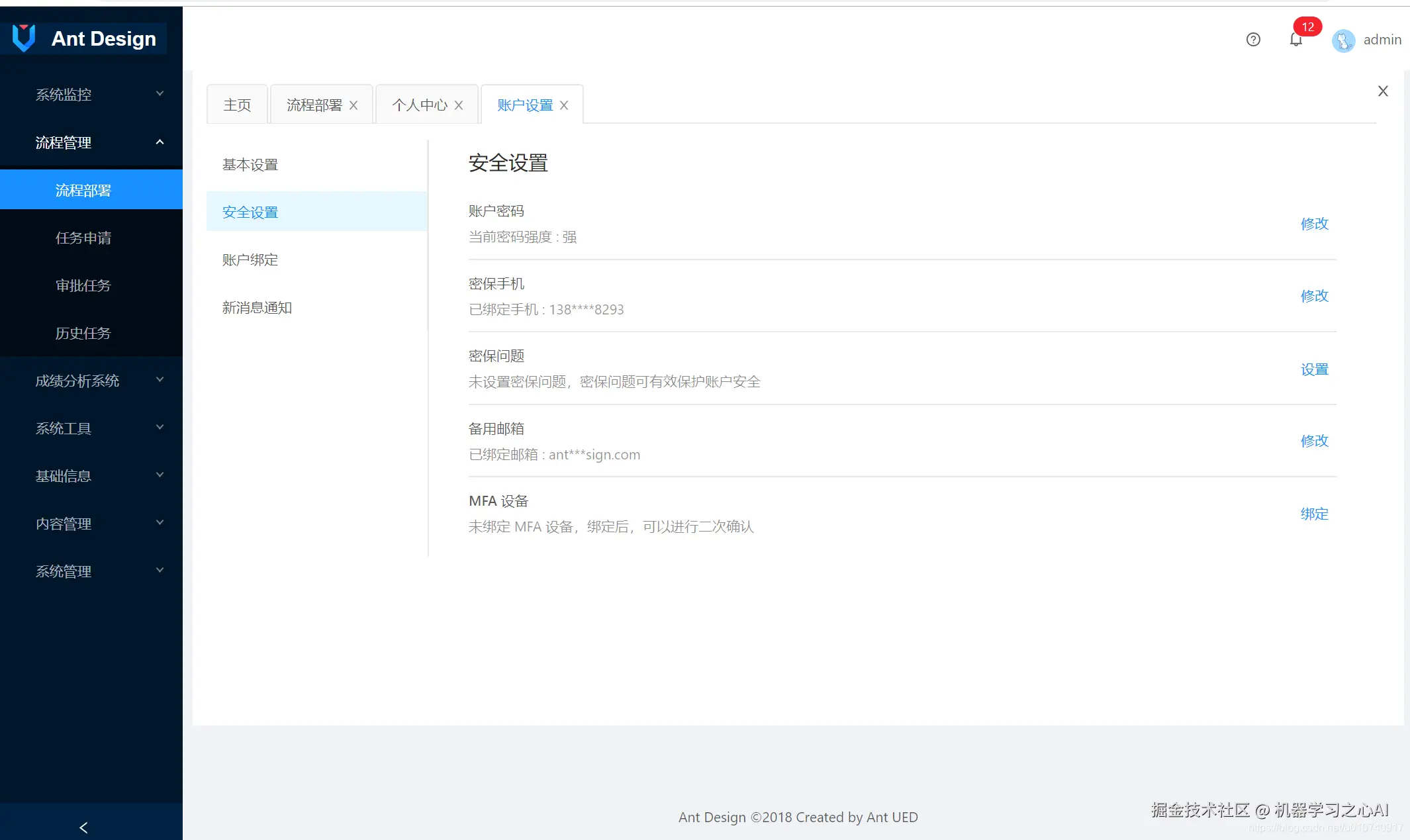This screenshot has height=840, width=1410.
Task: Select 基本设置 in settings menu
Action: tap(250, 165)
